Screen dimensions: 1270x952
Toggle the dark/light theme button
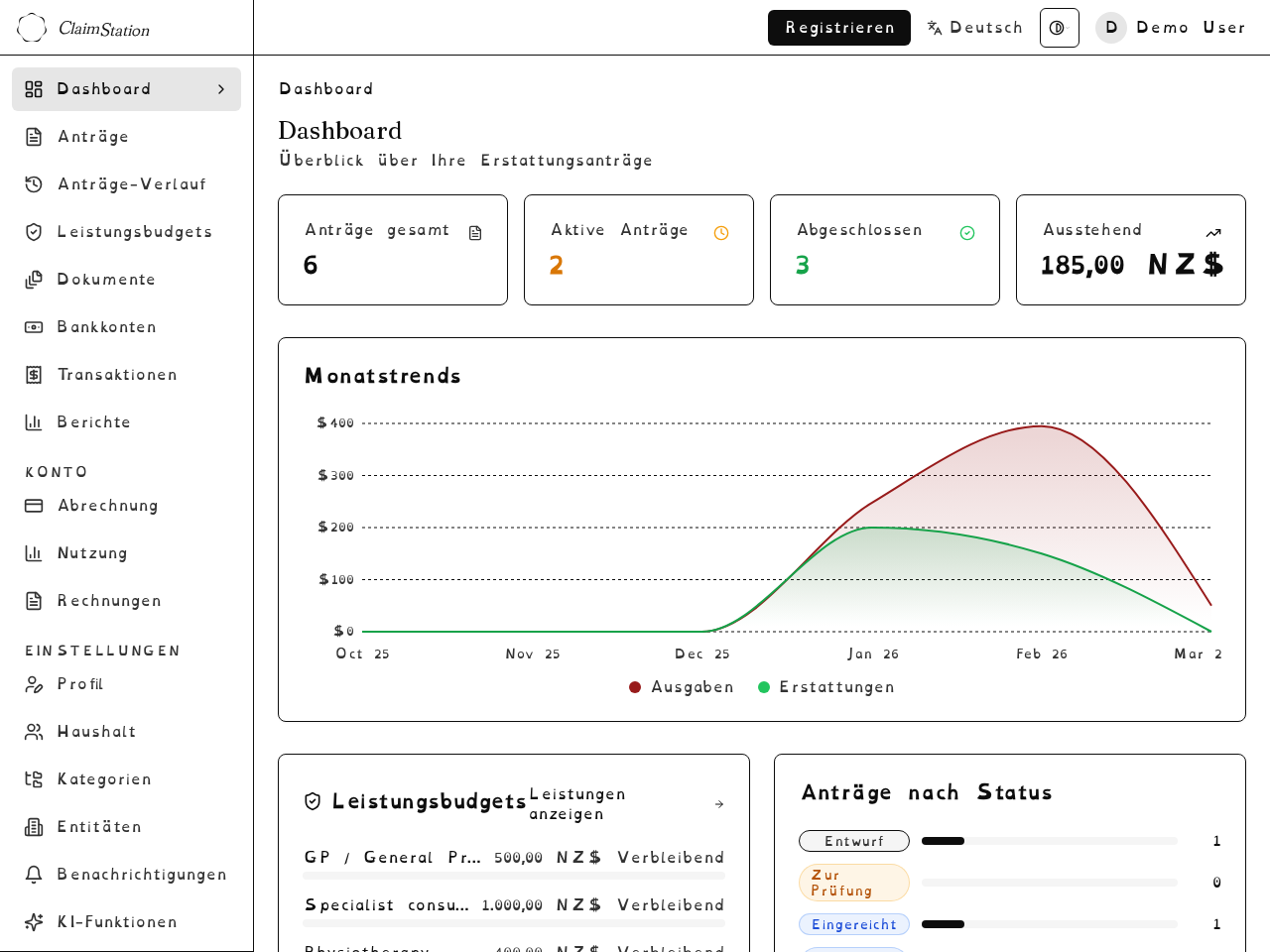point(1059,28)
